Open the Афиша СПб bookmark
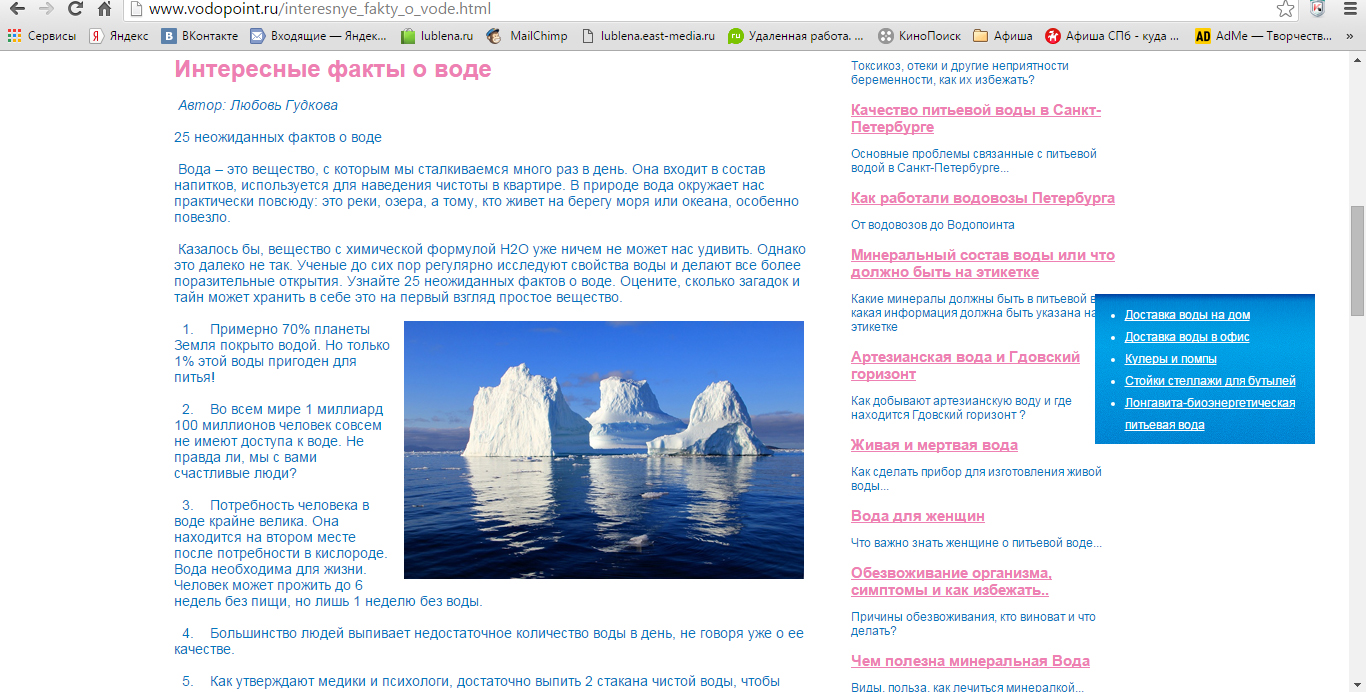This screenshot has height=692, width=1366. 1113,36
